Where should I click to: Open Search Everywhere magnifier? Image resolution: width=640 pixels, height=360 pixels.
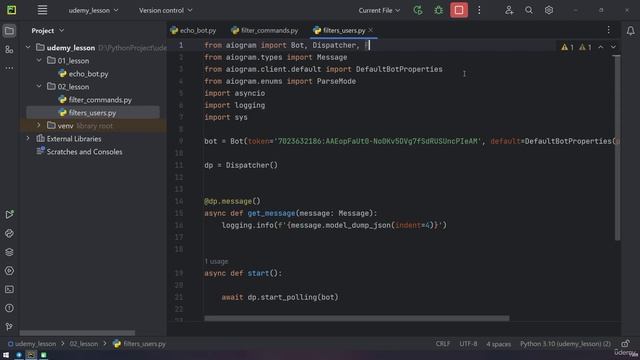click(529, 10)
